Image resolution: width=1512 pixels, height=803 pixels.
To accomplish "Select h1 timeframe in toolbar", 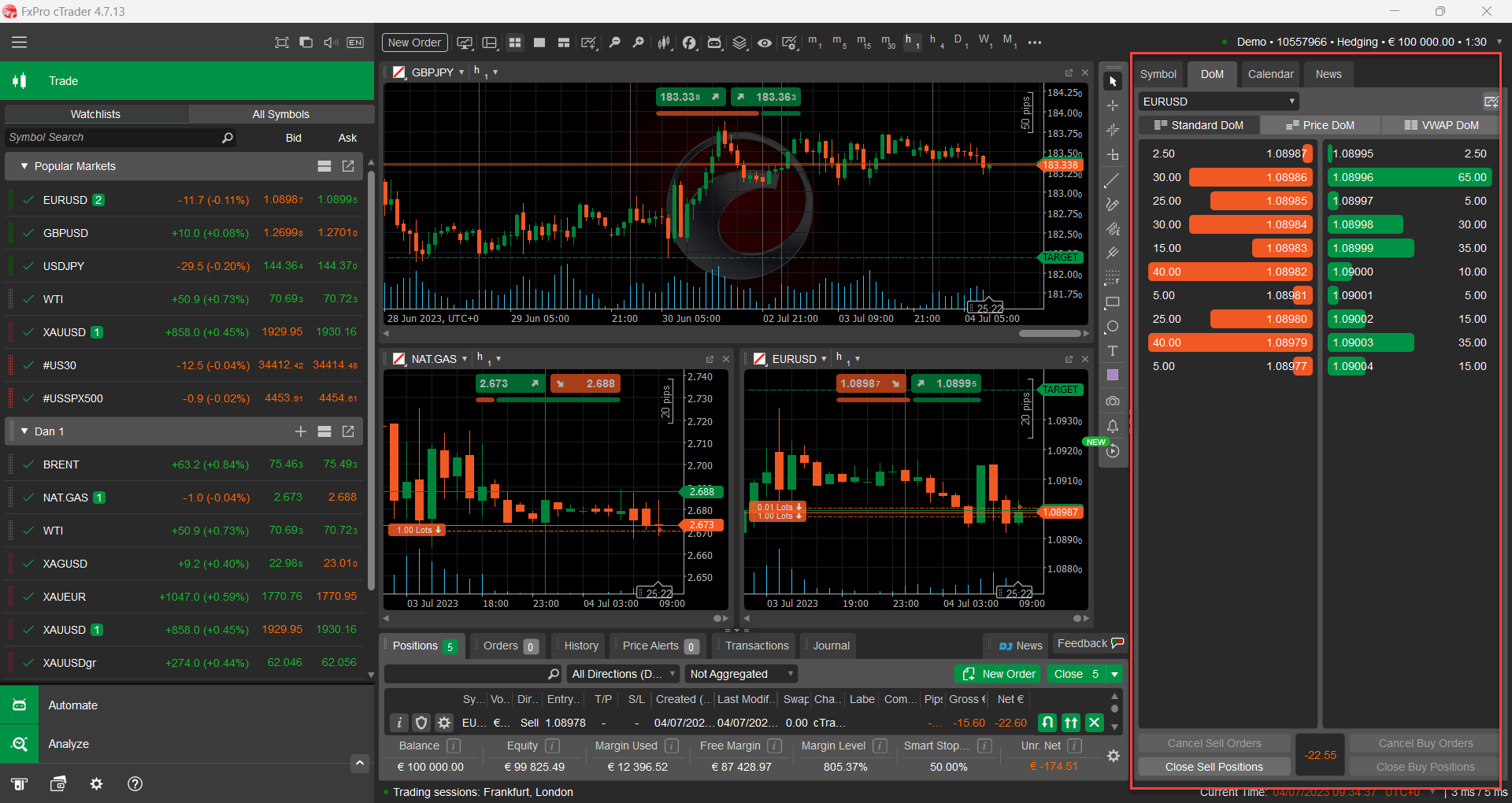I will 912,41.
